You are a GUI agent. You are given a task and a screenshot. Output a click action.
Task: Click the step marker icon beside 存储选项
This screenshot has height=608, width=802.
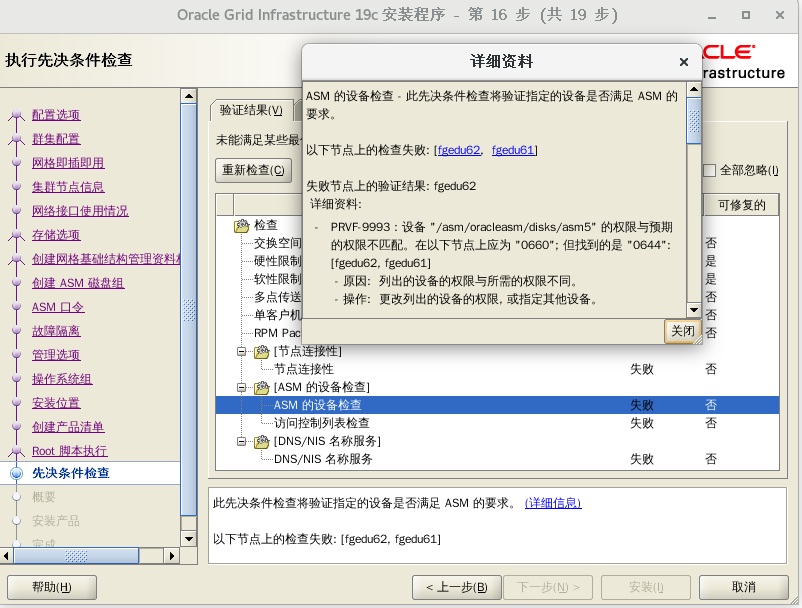coord(16,235)
